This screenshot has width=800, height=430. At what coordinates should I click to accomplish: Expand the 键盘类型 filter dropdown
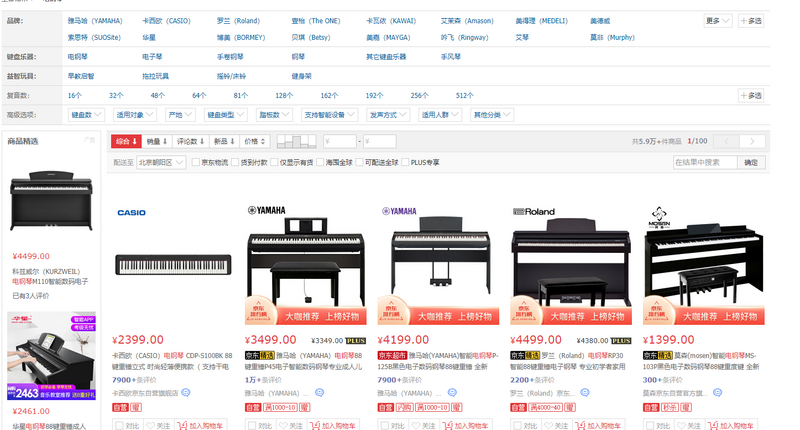point(226,115)
